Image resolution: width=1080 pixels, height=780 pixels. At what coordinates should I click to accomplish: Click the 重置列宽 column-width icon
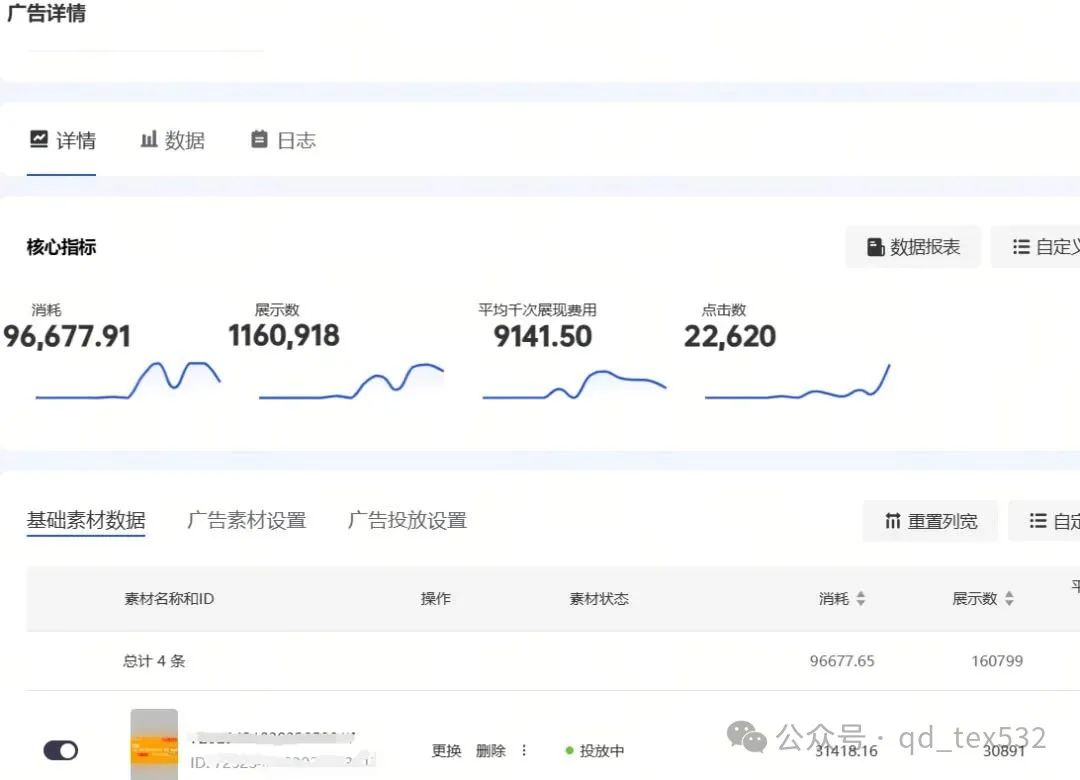(893, 521)
